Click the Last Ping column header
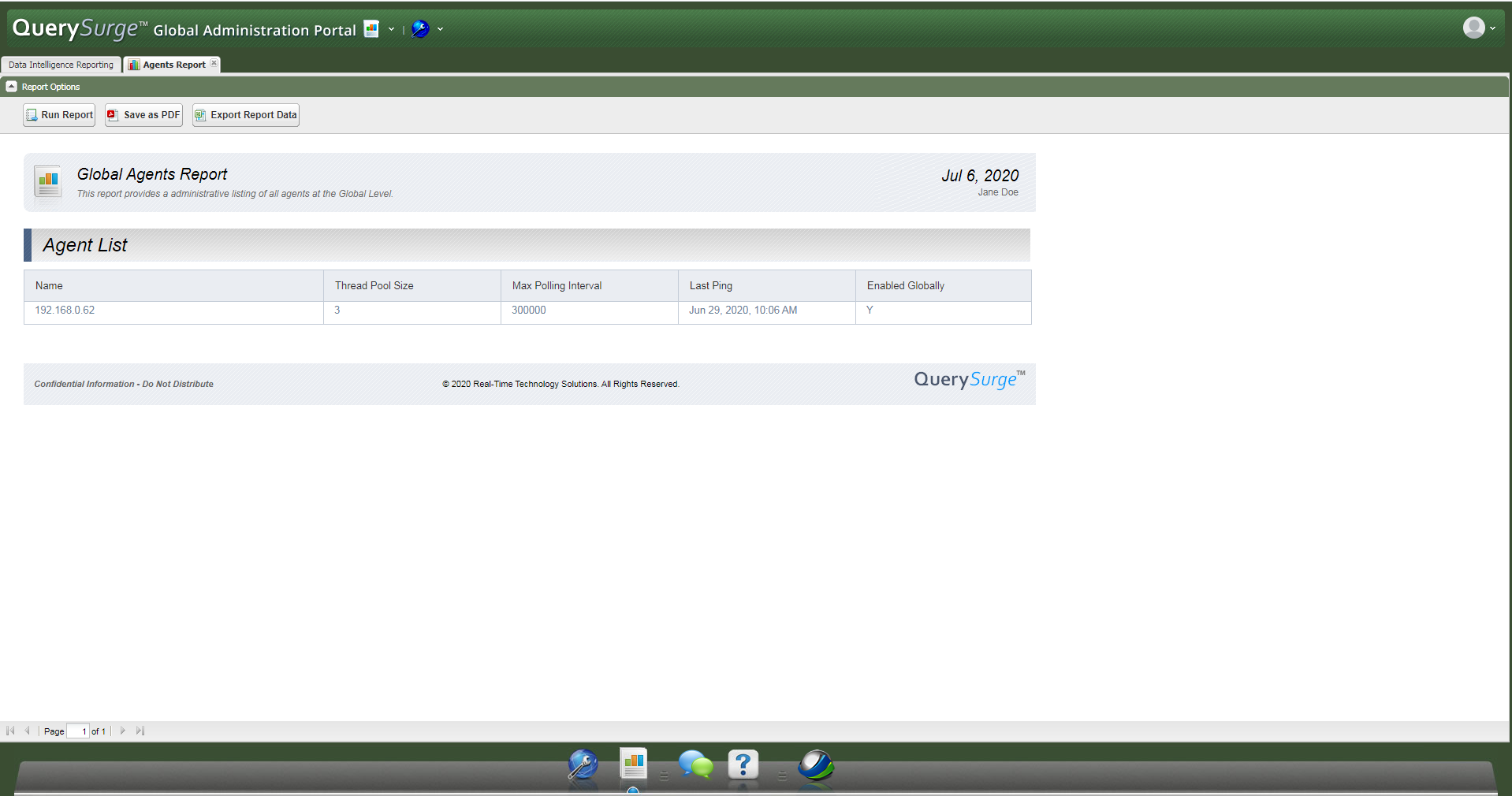Screen dimensions: 1512x796 click(767, 285)
